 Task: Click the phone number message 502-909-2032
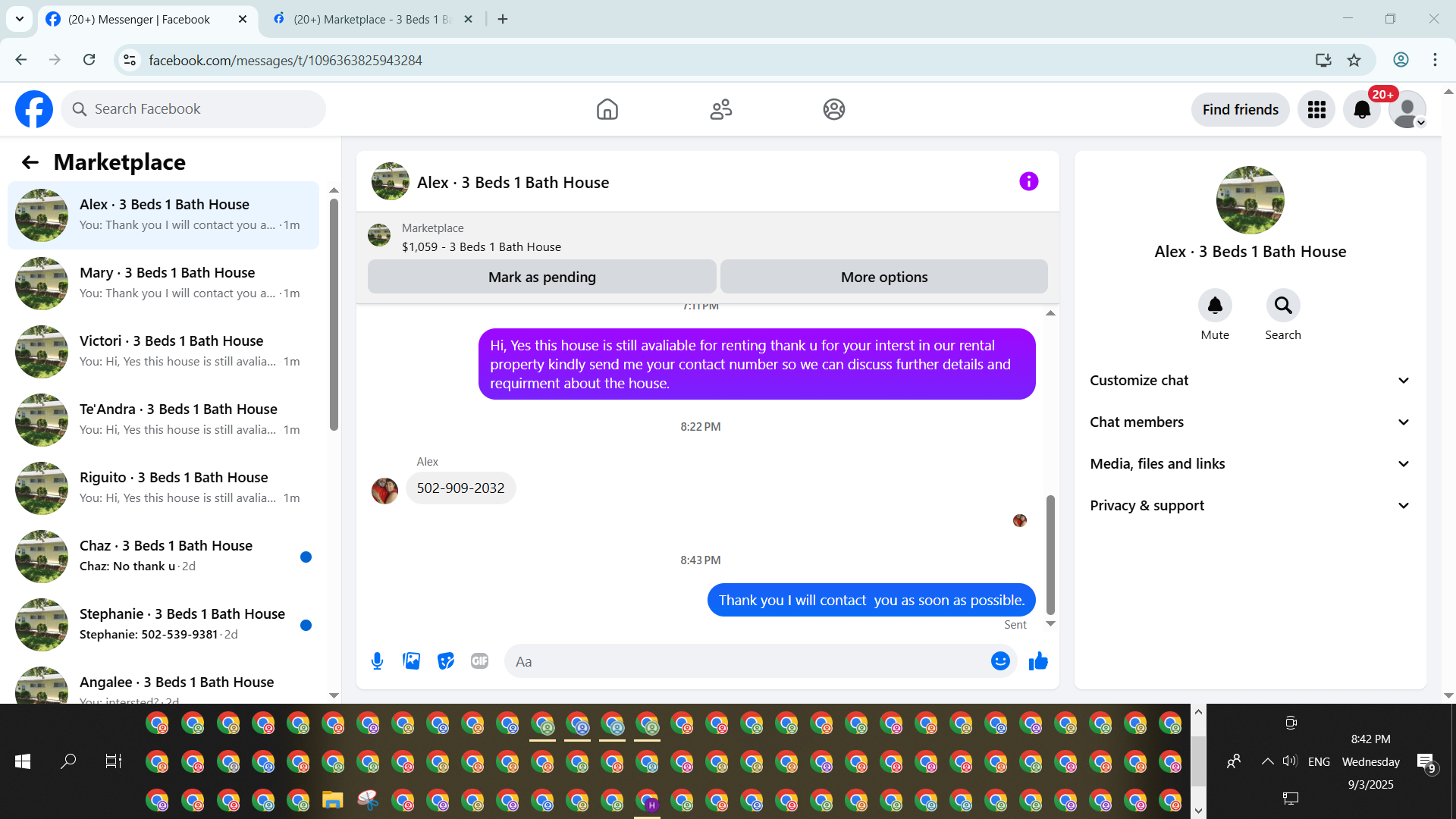460,488
